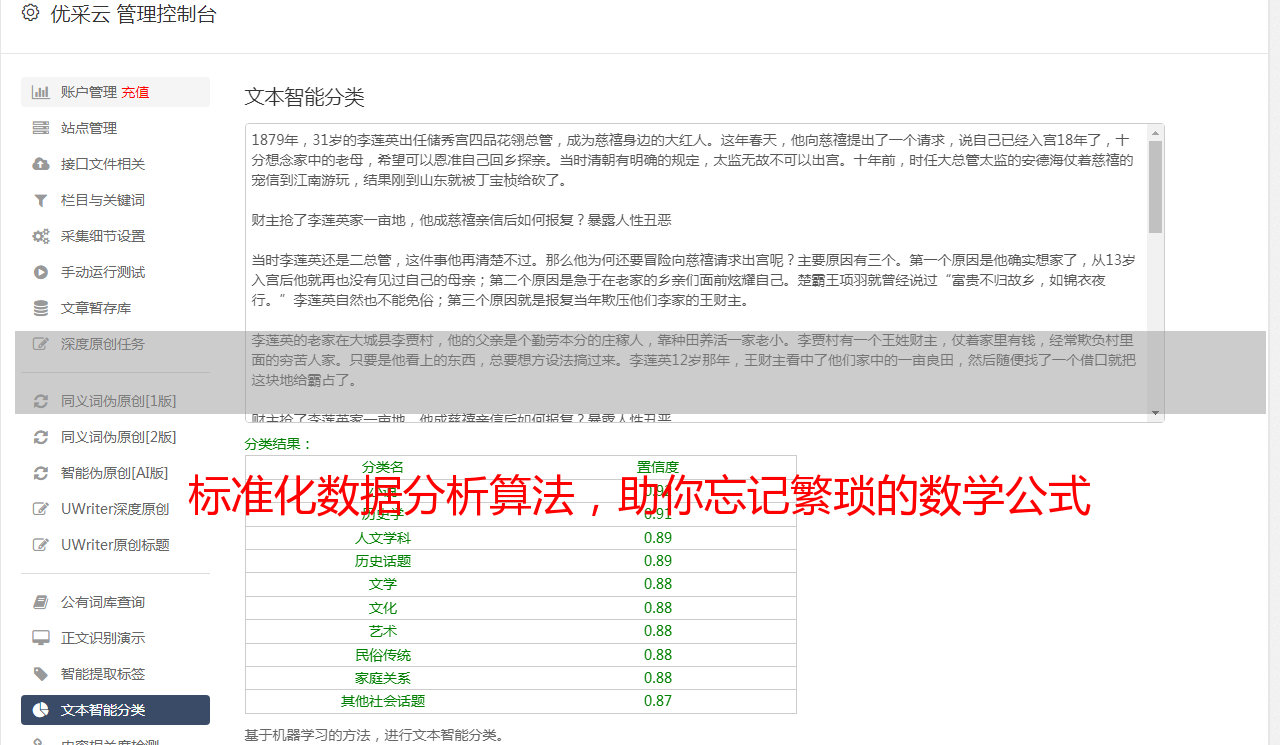Viewport: 1280px width, 745px height.
Task: Click the text area vertical scrollbar thumb
Action: [x=1156, y=186]
